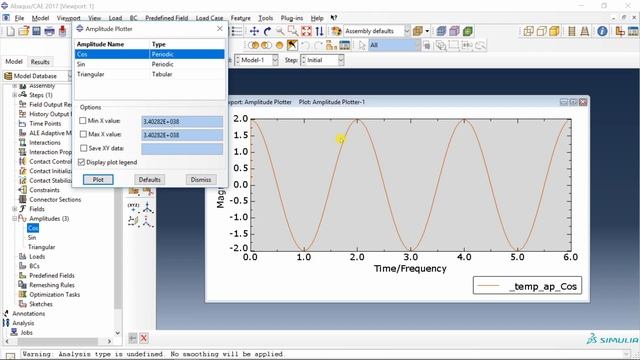The width and height of the screenshot is (640, 360).
Task: Click the purple render style cube
Action: (454, 31)
